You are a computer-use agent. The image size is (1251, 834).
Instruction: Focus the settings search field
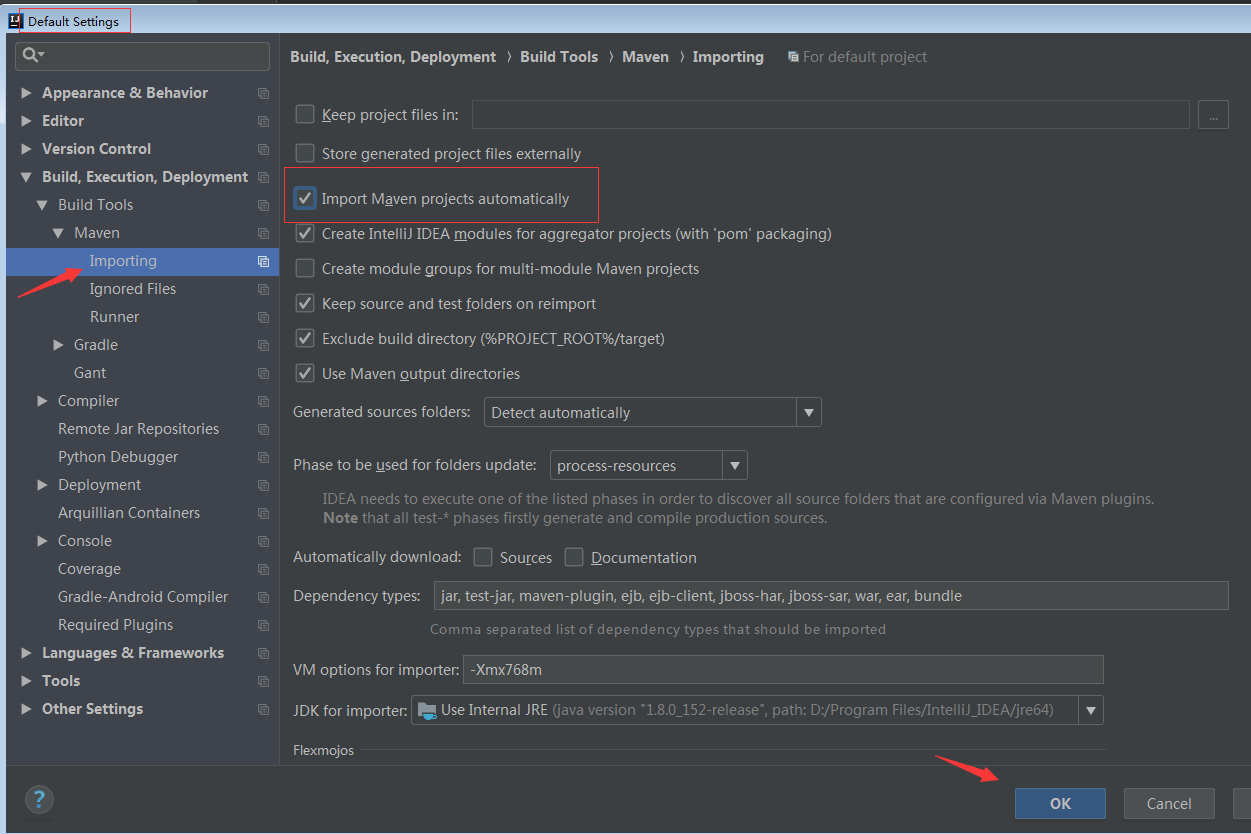142,56
